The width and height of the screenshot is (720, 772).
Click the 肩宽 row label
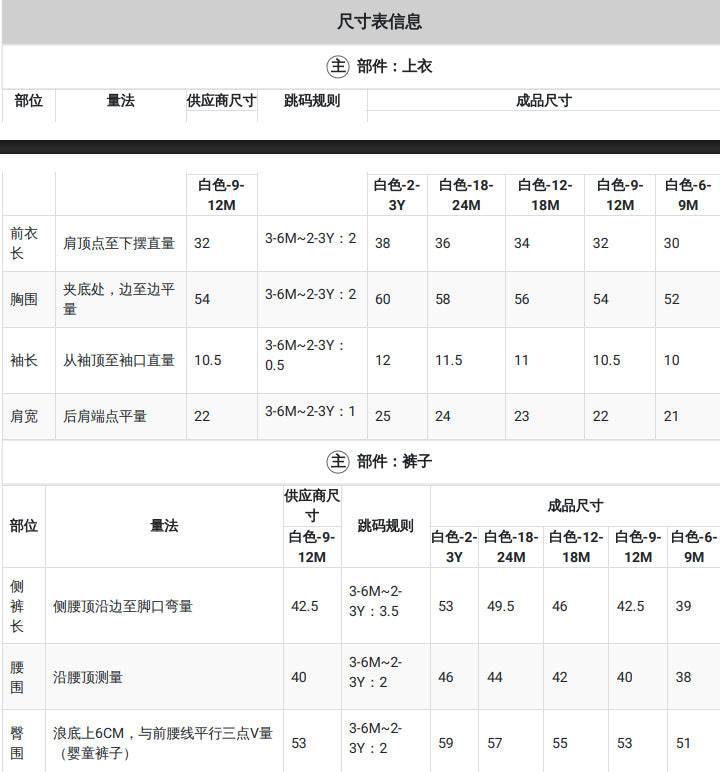[x=24, y=417]
